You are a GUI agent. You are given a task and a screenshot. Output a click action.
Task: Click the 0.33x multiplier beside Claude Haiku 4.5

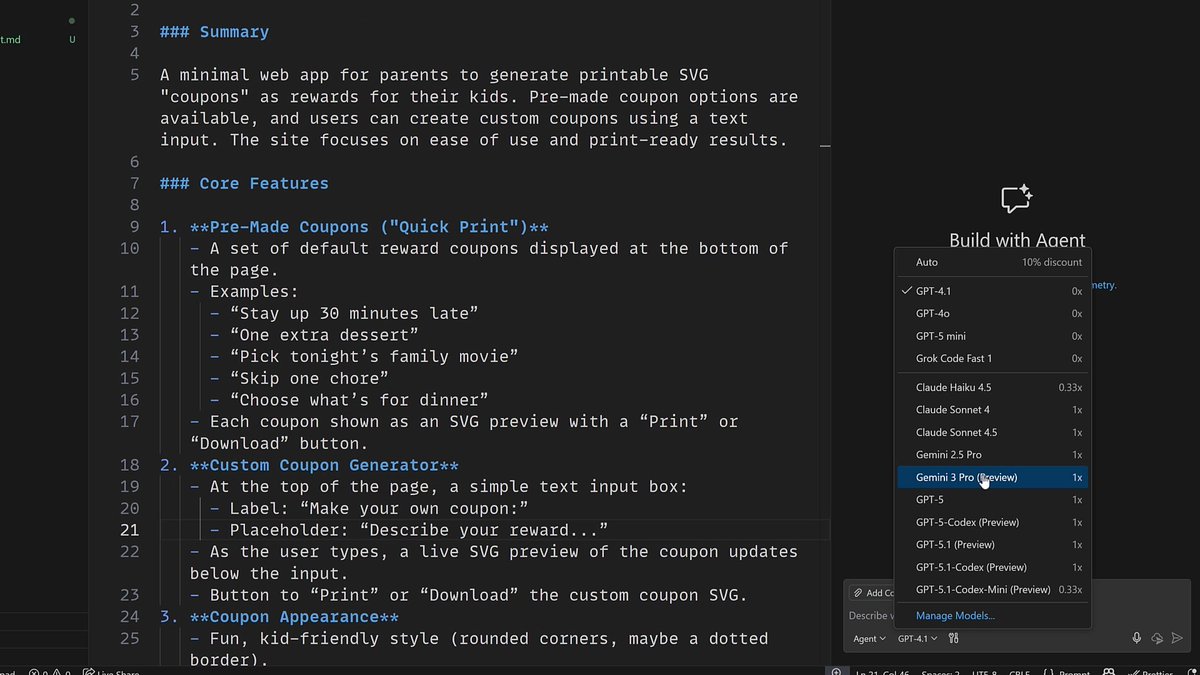click(1070, 387)
